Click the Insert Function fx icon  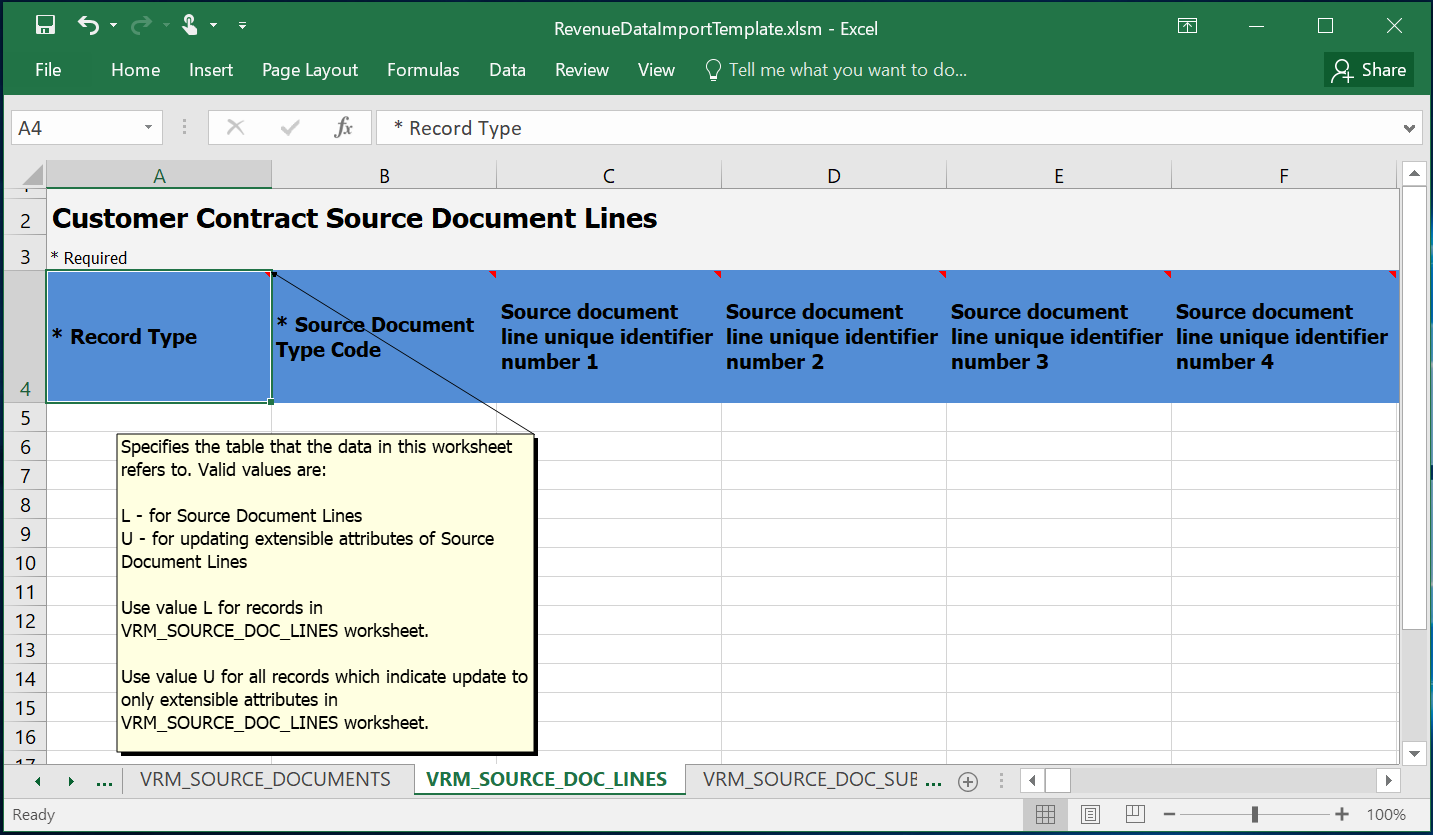(x=343, y=128)
